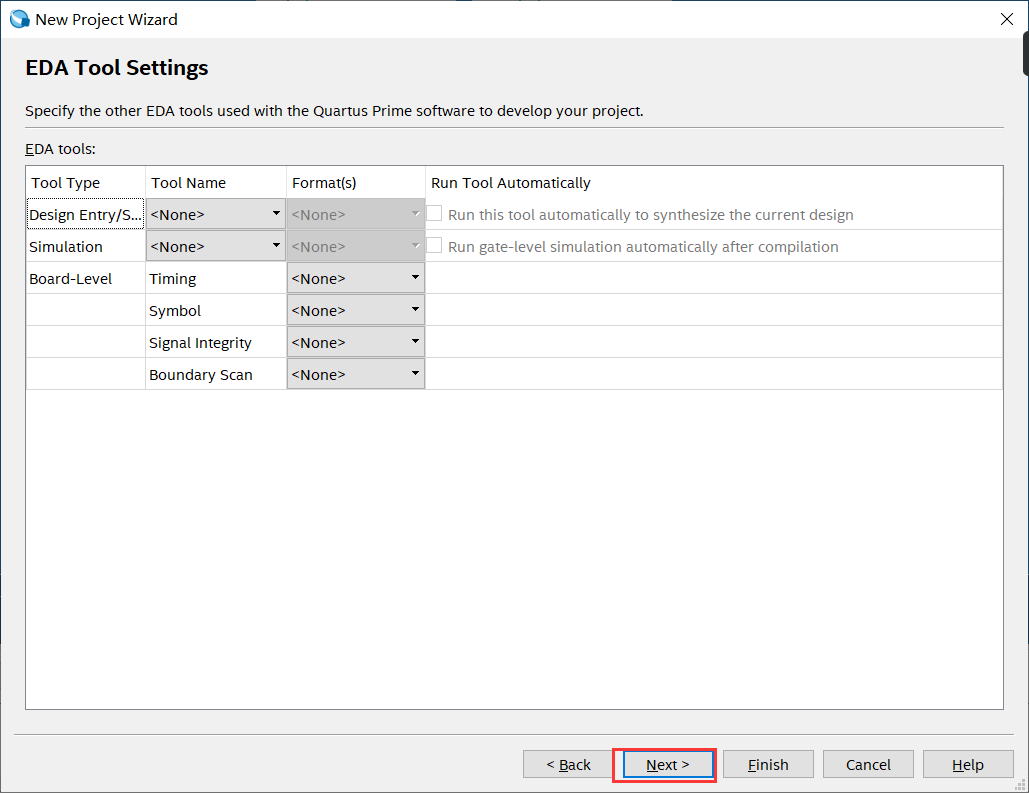Open Boundary Scan format dropdown
The image size is (1029, 793).
355,374
